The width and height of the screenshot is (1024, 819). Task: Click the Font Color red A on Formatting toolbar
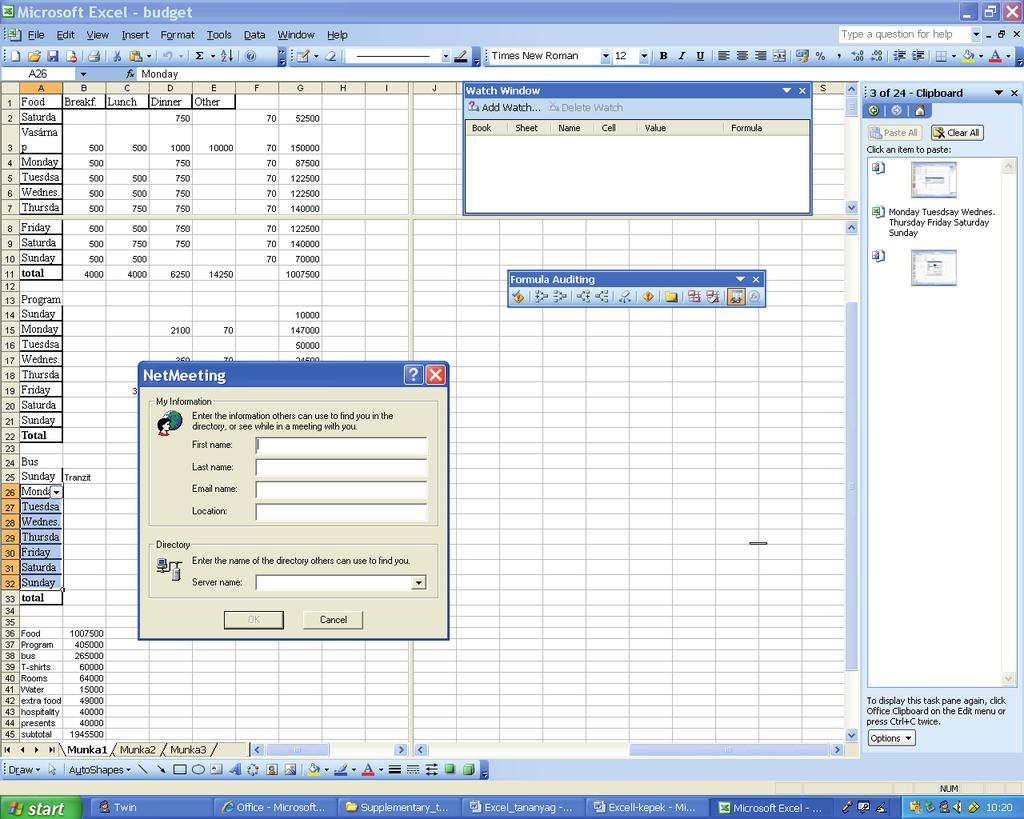(995, 56)
